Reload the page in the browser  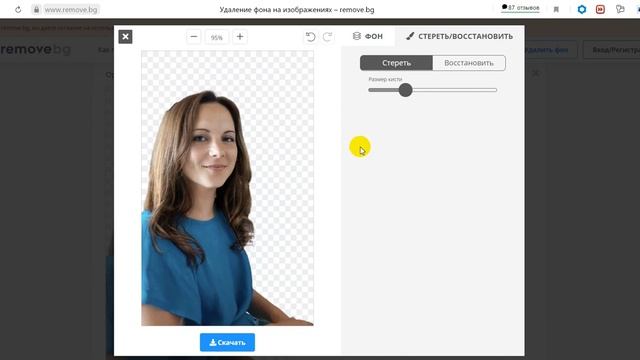coord(18,9)
